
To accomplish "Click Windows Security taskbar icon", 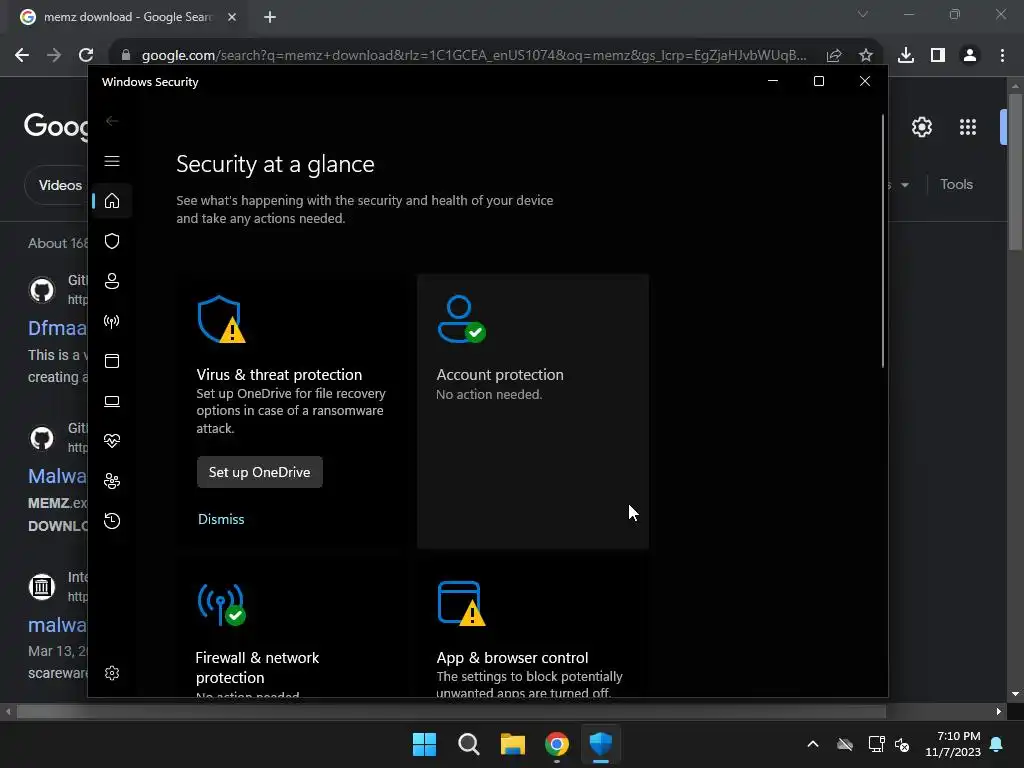I will (601, 744).
